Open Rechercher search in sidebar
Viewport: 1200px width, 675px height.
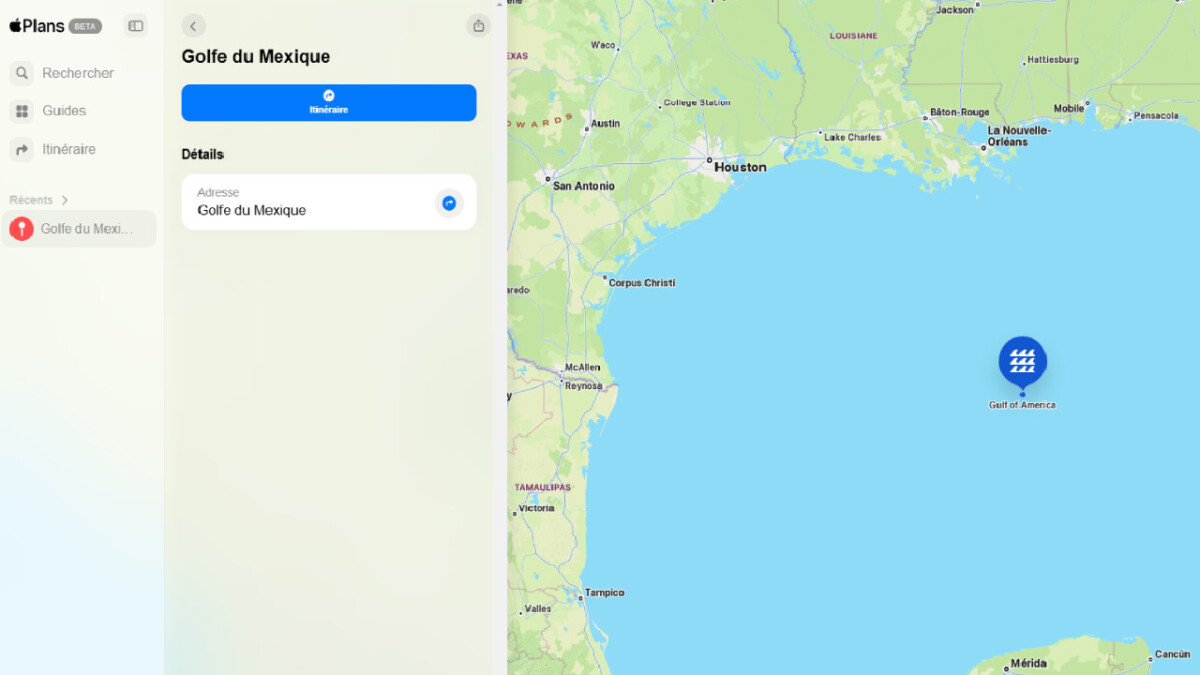click(78, 73)
